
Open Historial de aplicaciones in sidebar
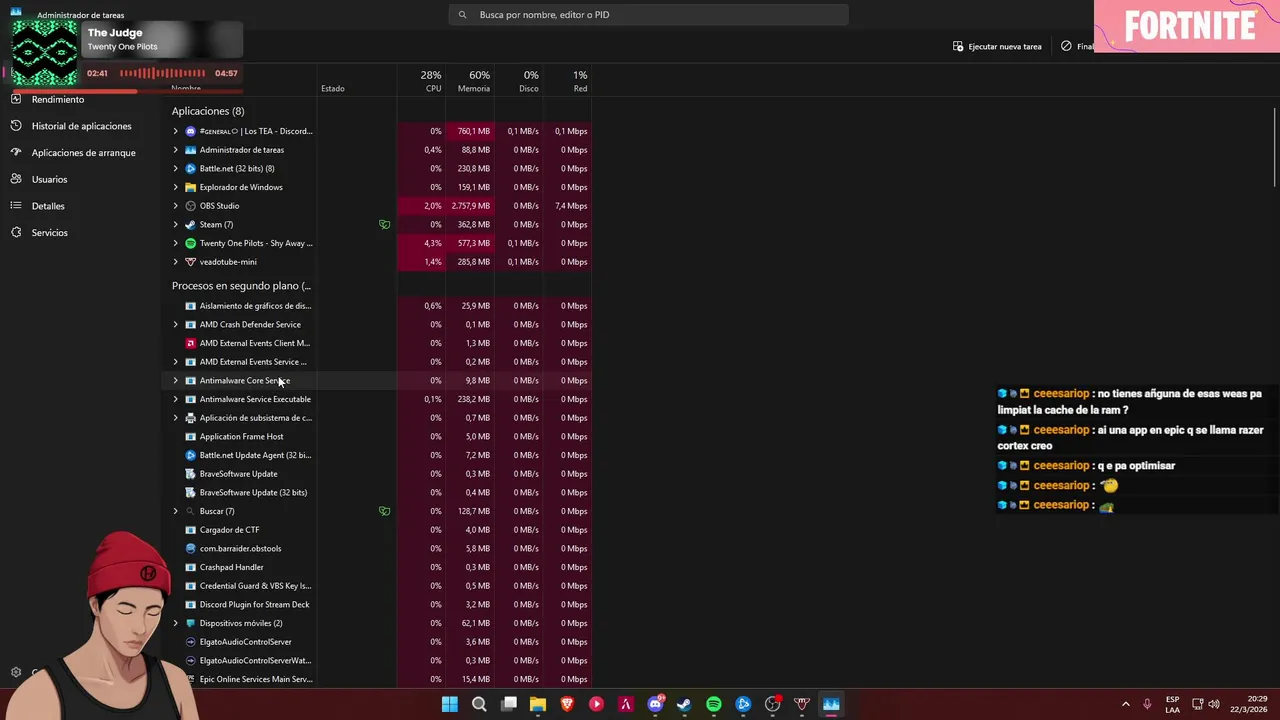pos(81,126)
